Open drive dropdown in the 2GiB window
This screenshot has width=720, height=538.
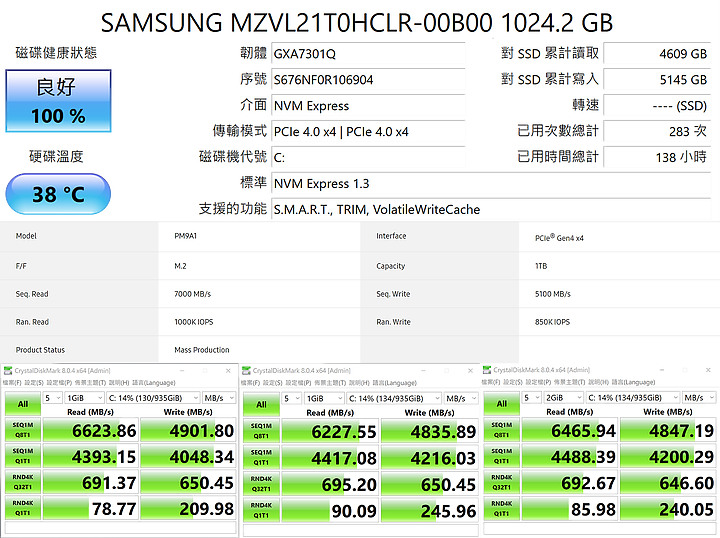click(633, 398)
